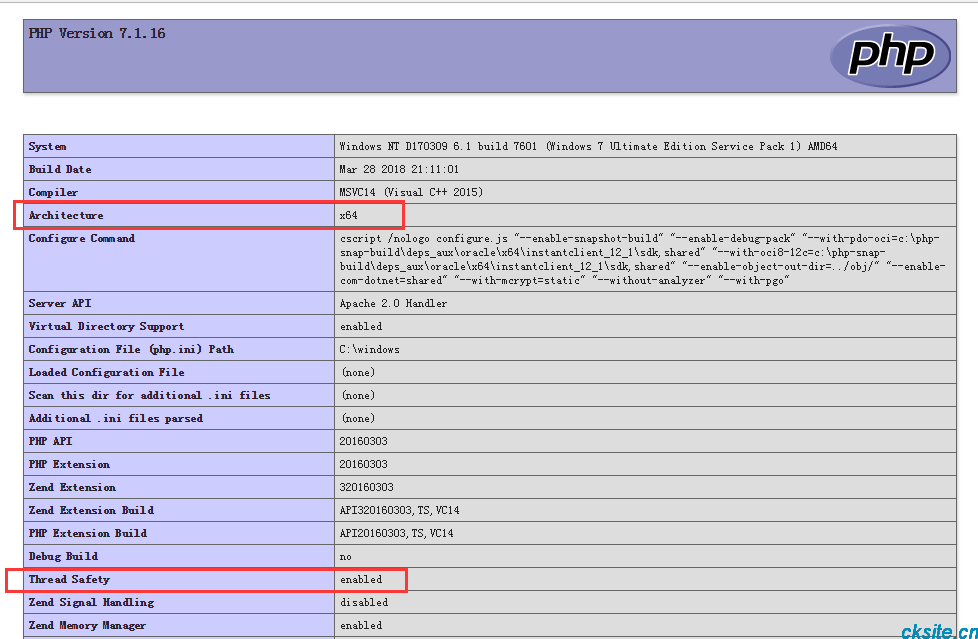Click "Scan this dir for additional .ini files" label

click(150, 396)
